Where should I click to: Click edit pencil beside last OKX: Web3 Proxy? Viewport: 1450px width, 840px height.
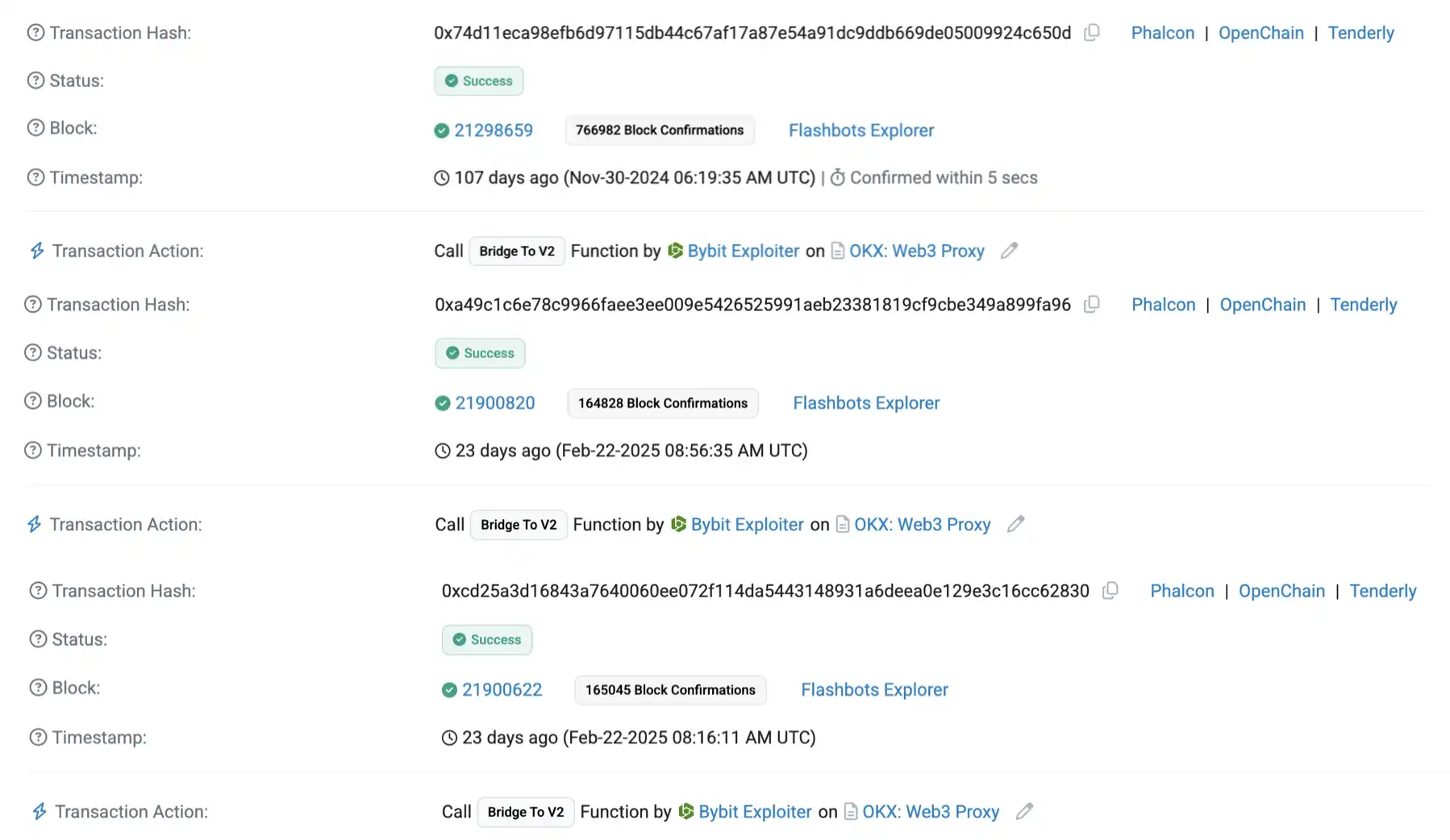click(x=1024, y=812)
